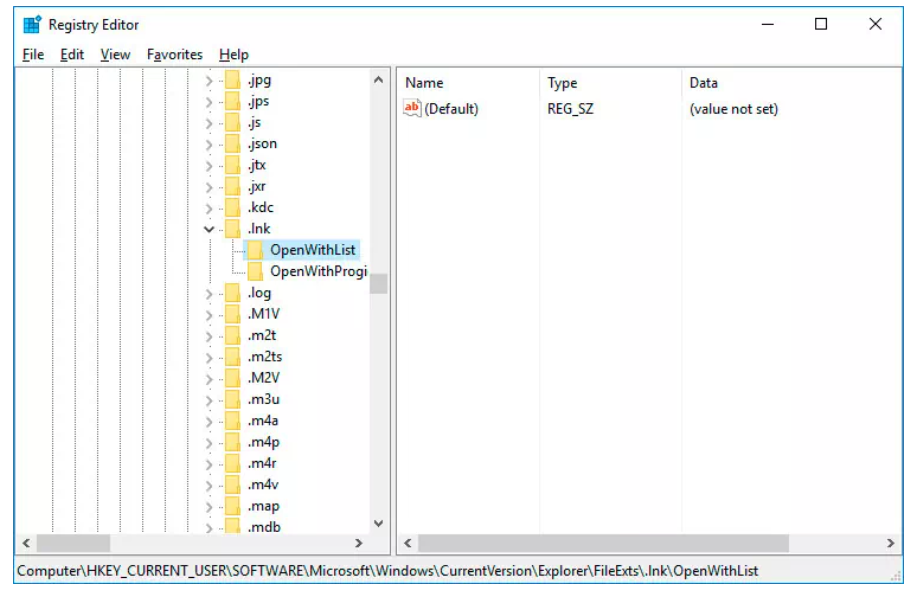914x594 pixels.
Task: Click the .m2t folder icon
Action: point(233,335)
